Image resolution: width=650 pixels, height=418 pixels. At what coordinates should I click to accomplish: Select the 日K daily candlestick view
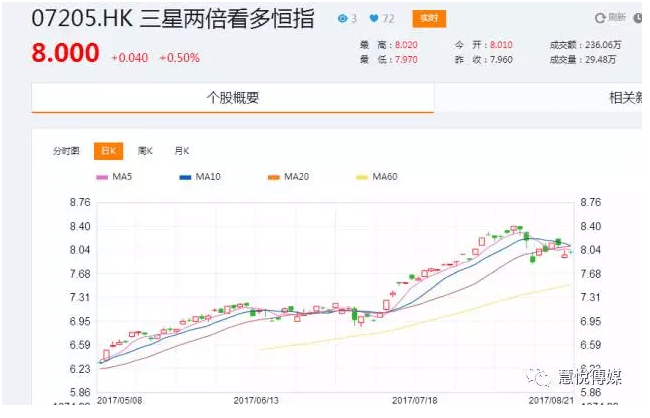[x=109, y=151]
